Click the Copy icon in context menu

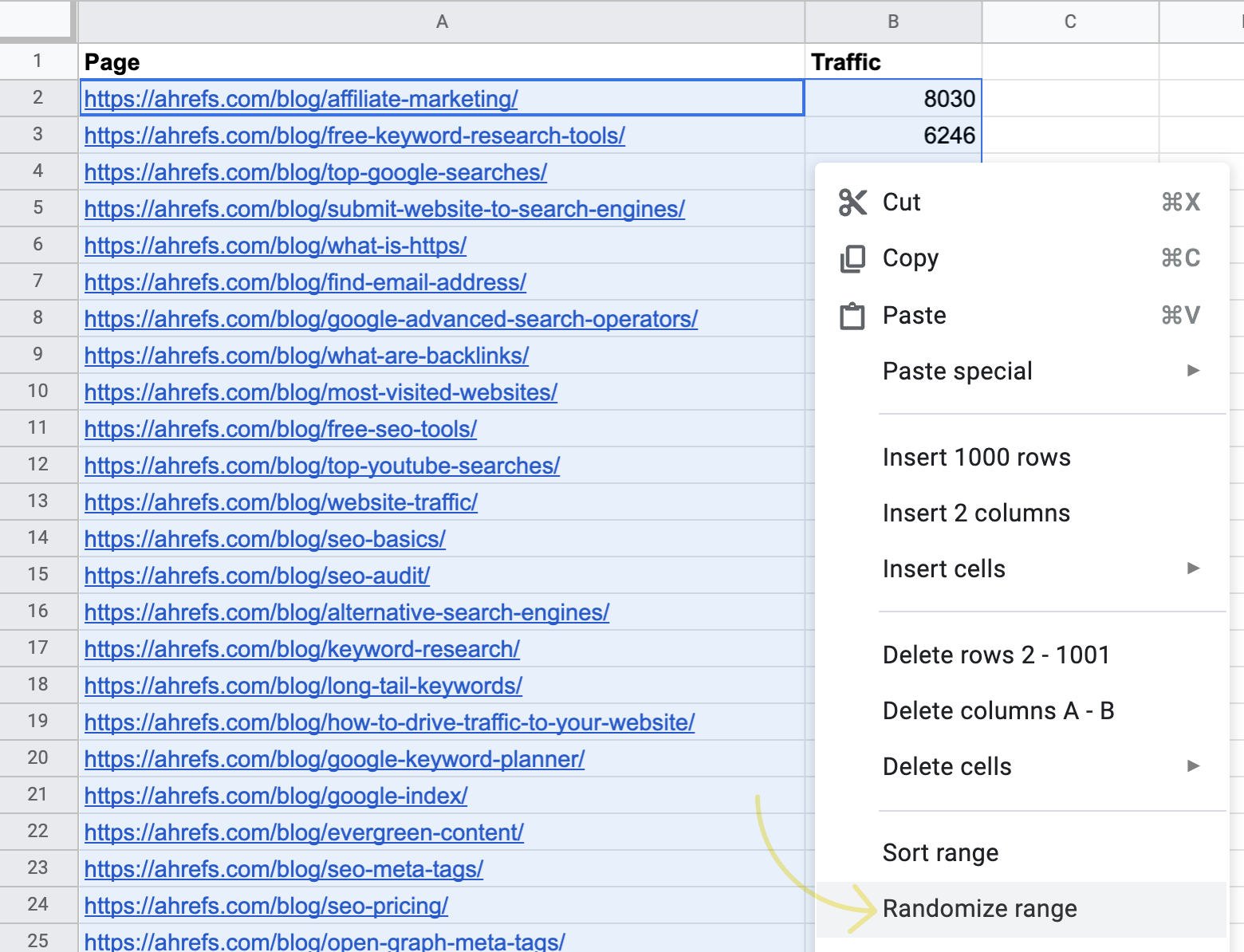(852, 258)
